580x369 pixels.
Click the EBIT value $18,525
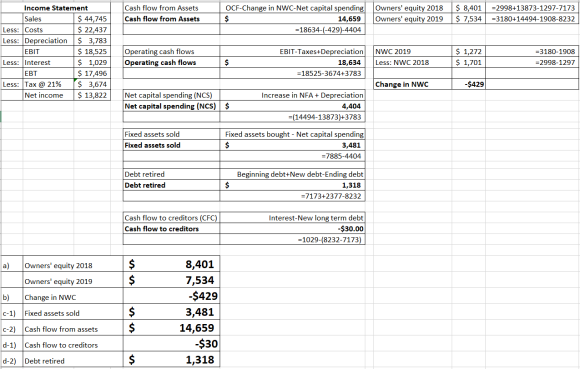coord(92,51)
